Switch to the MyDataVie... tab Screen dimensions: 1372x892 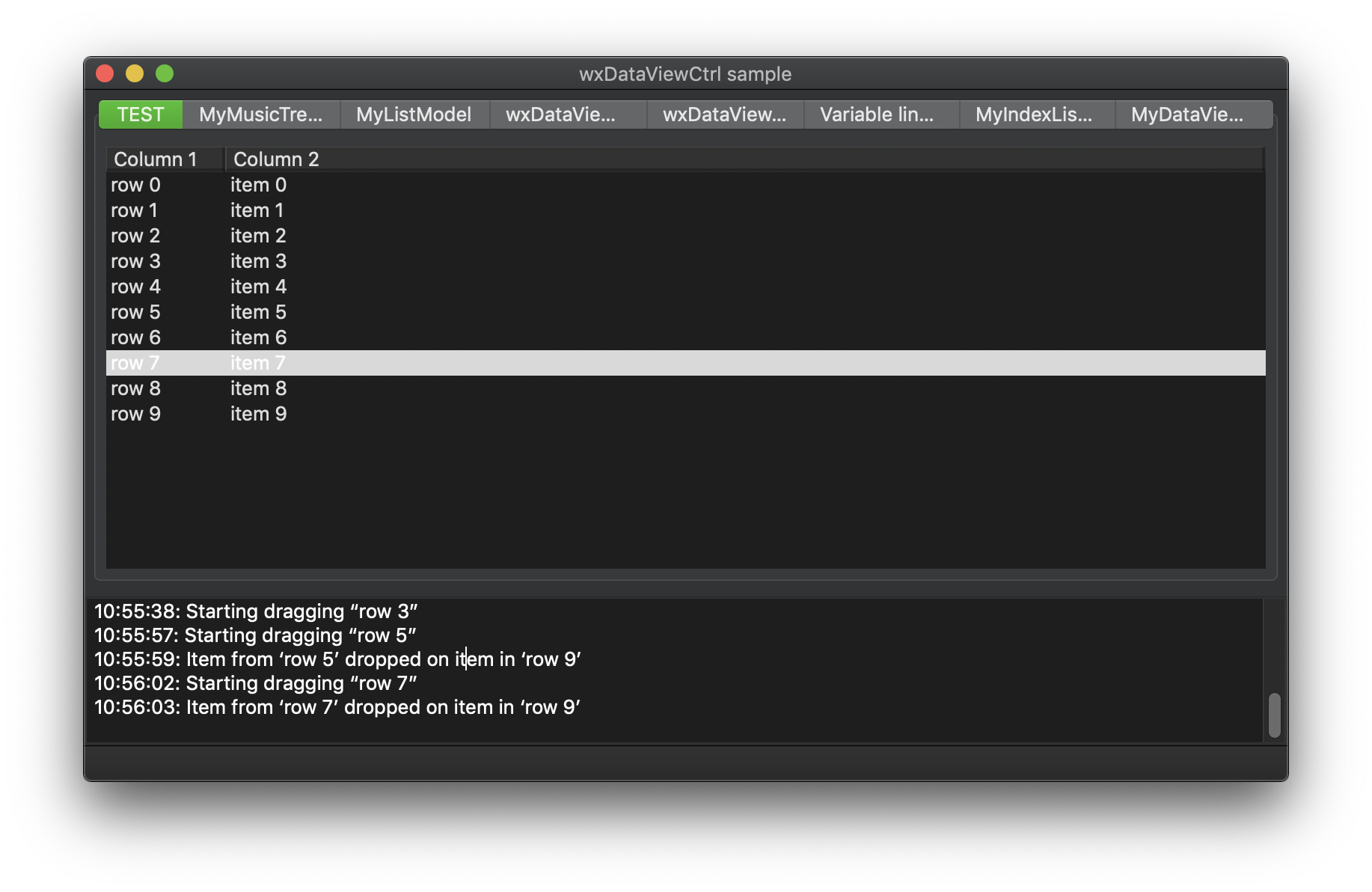(x=1192, y=114)
